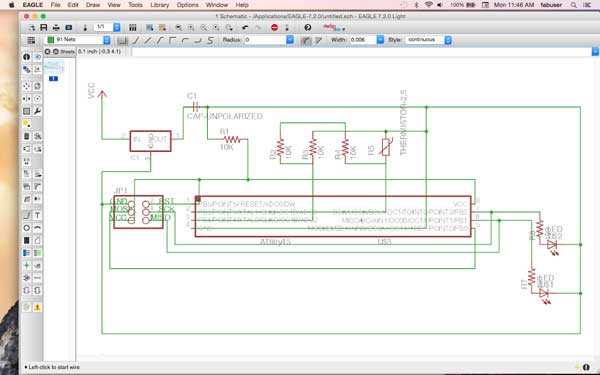Select the Junction tool
The image size is (600, 375).
click(26, 265)
